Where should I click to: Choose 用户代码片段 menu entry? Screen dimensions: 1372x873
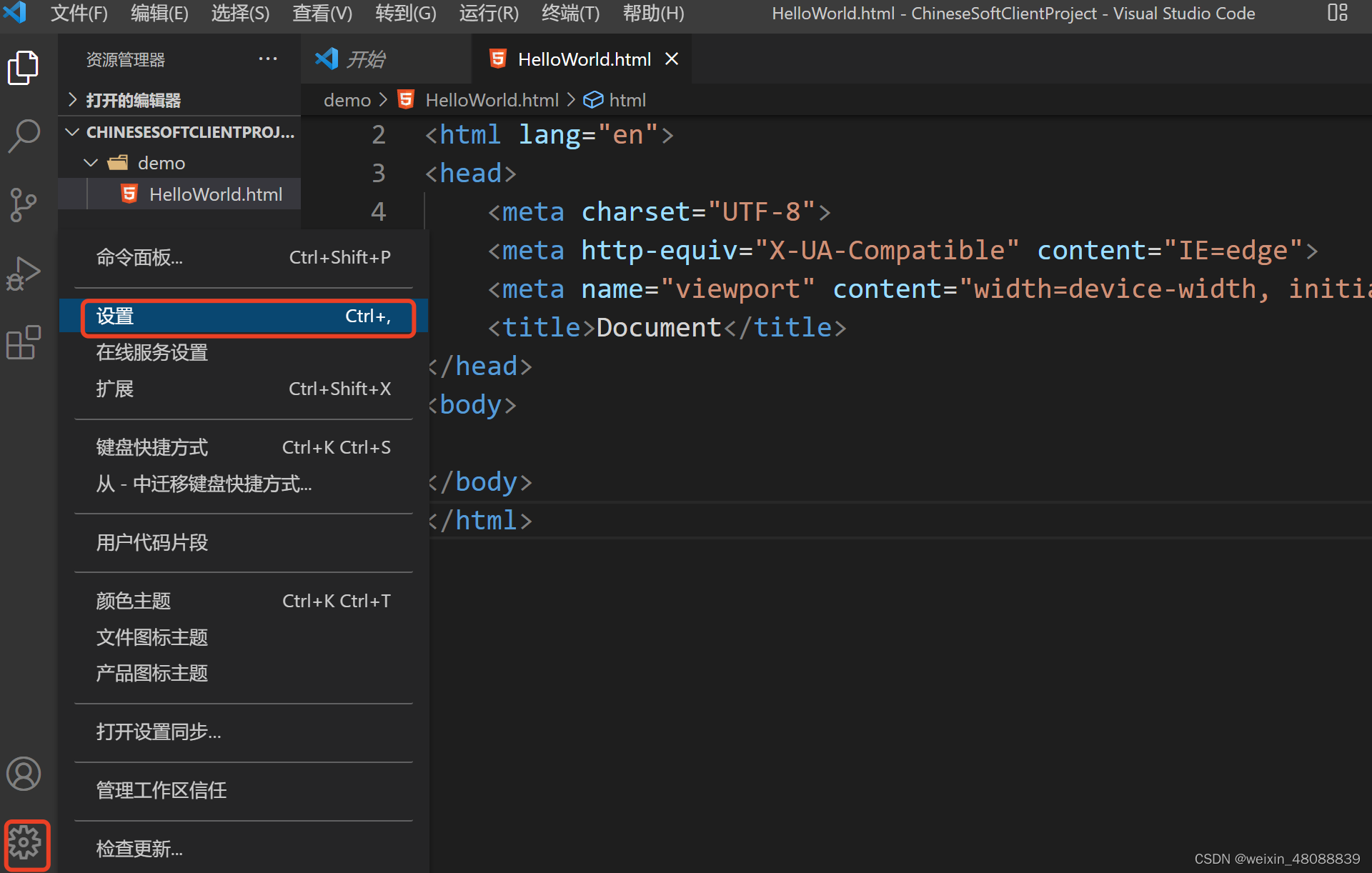pyautogui.click(x=244, y=542)
